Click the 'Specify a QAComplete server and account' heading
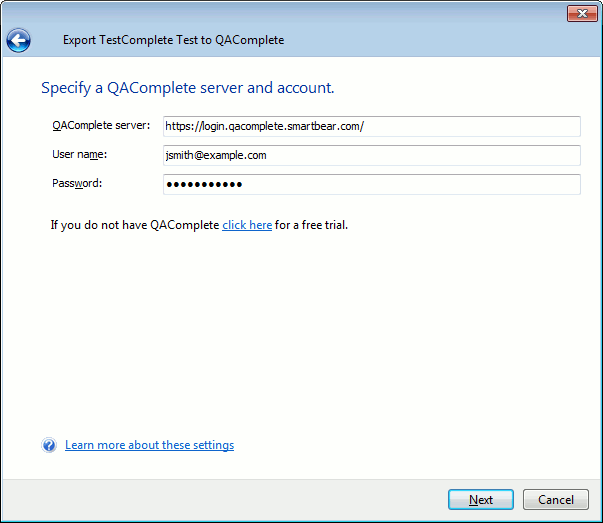This screenshot has height=523, width=603. (187, 88)
